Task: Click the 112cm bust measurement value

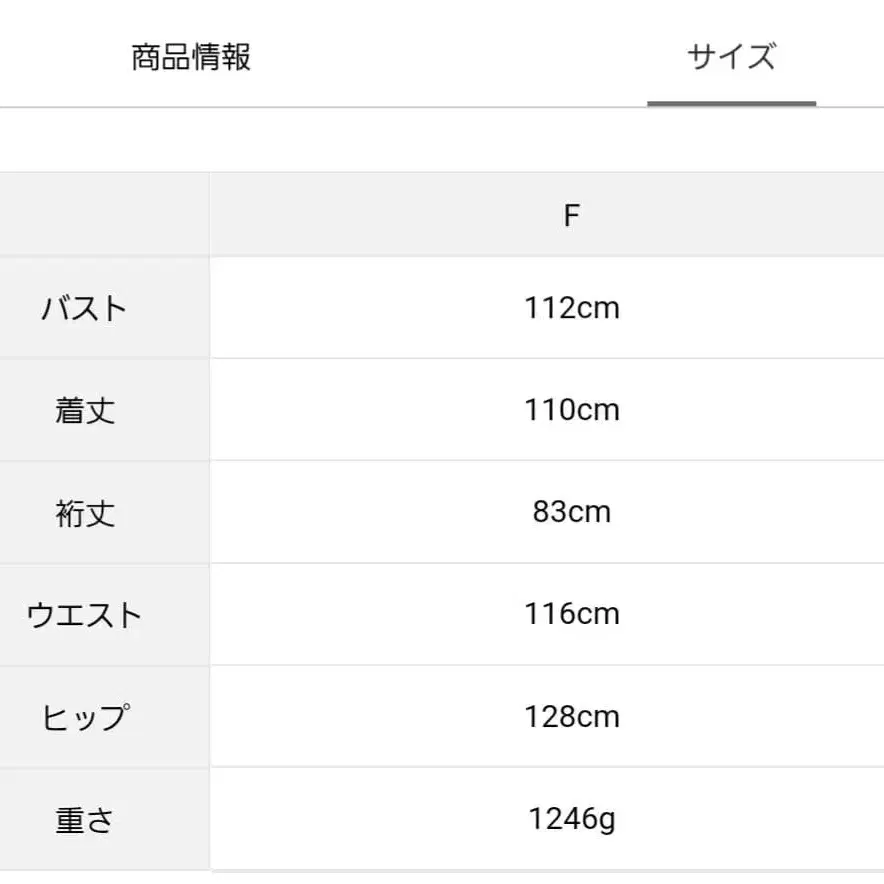Action: point(572,308)
